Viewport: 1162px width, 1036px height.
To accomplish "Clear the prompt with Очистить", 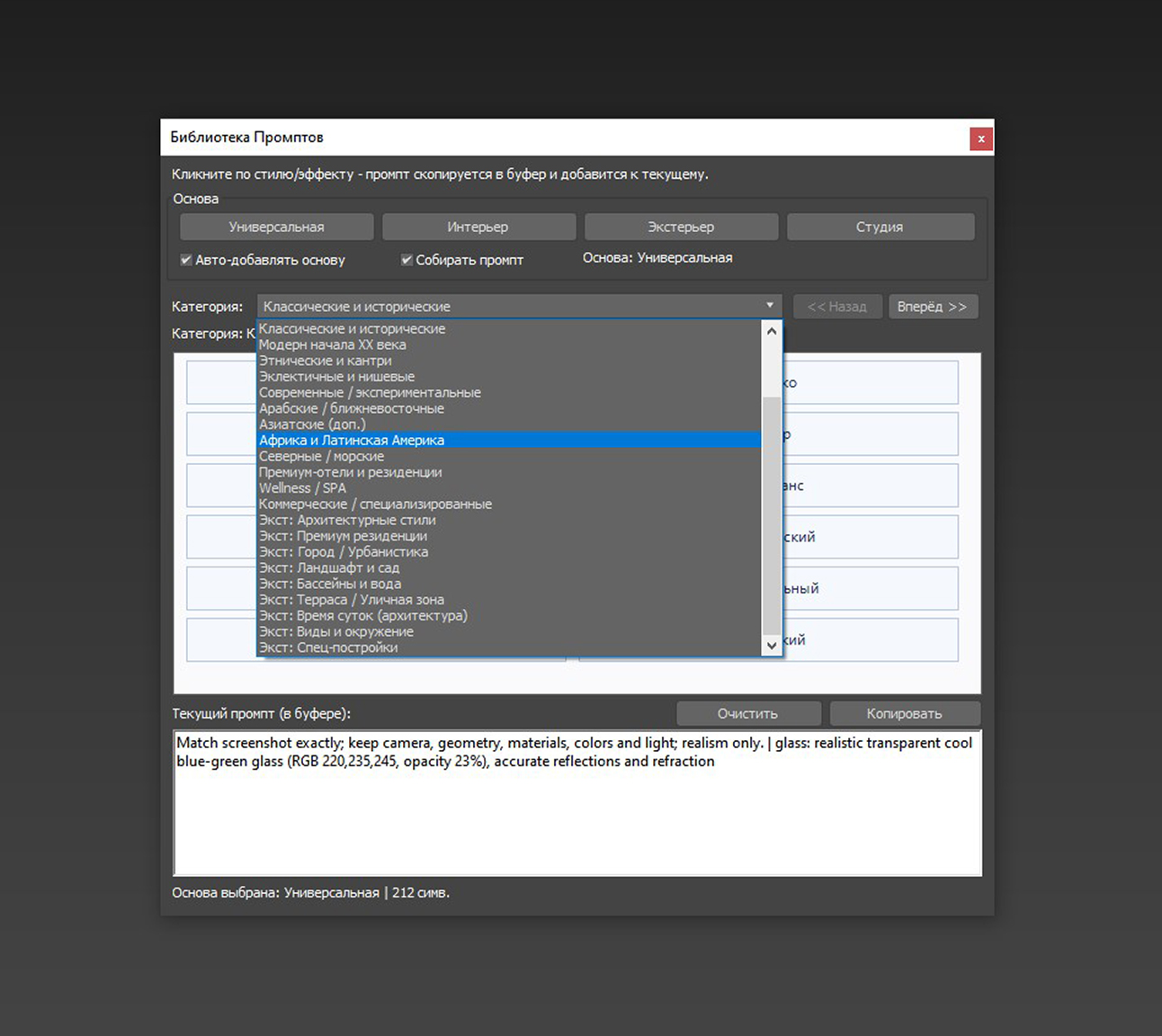I will pyautogui.click(x=748, y=713).
